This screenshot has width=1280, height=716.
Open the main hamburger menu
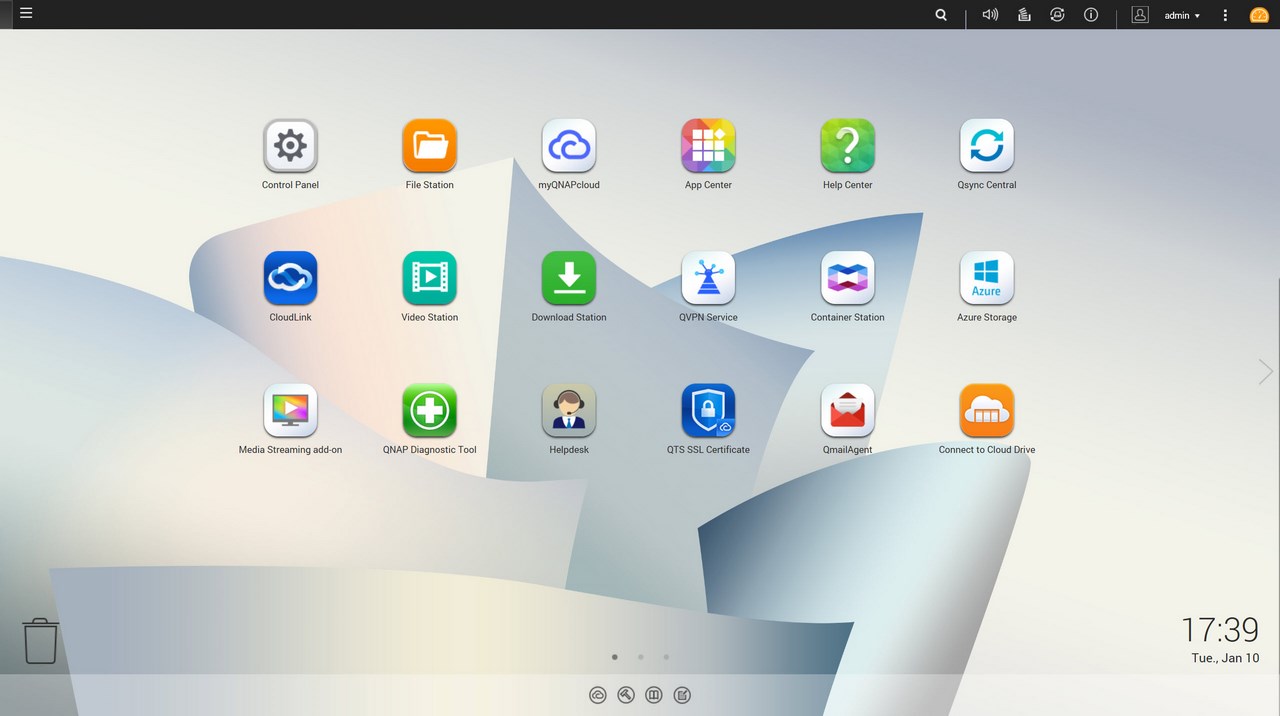[26, 14]
